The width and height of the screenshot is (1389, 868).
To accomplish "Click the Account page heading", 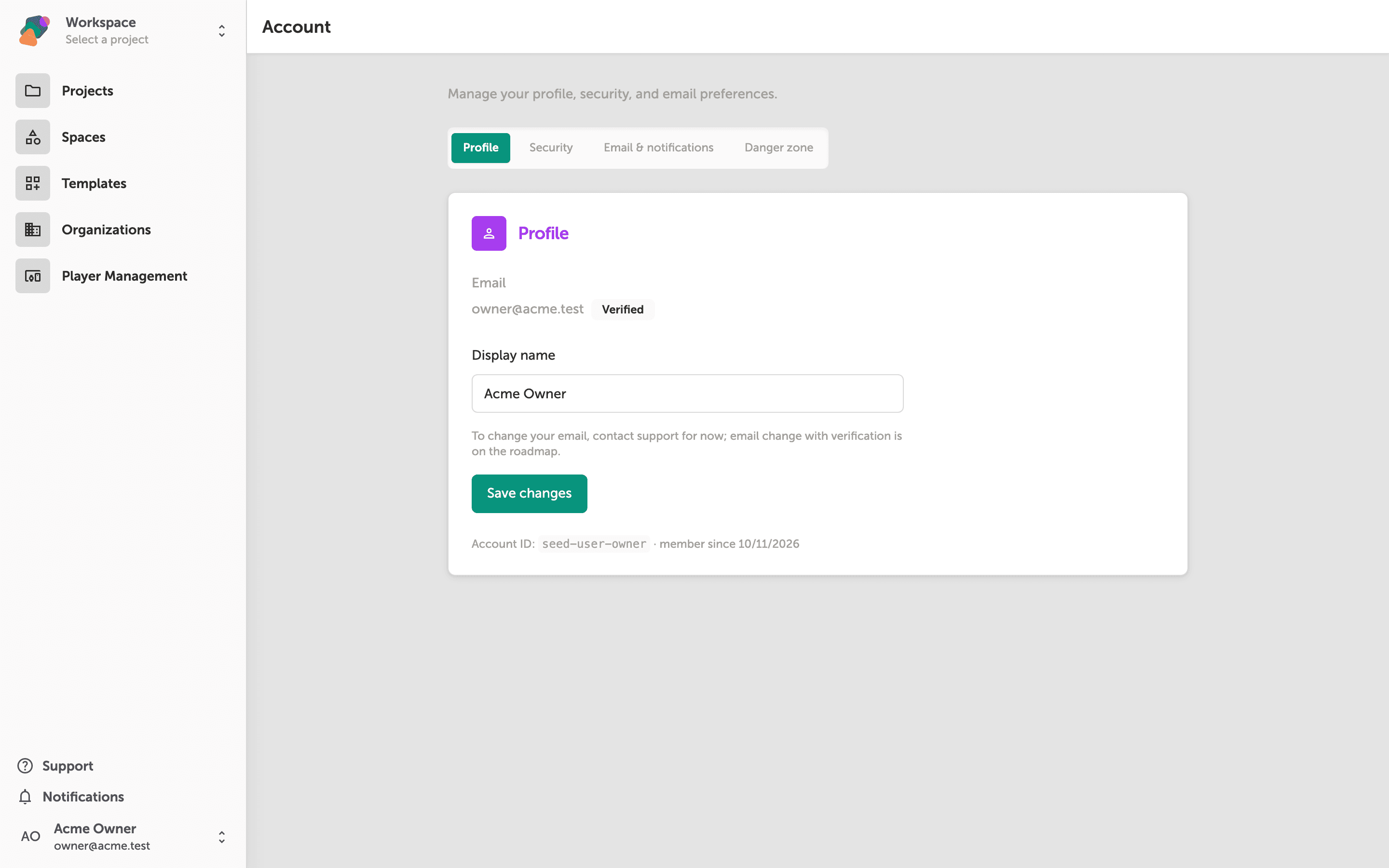I will click(296, 27).
